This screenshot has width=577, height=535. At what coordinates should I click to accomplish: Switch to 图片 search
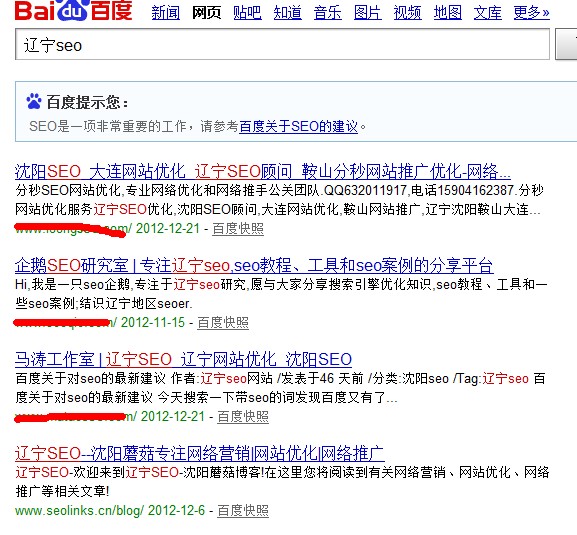(367, 13)
